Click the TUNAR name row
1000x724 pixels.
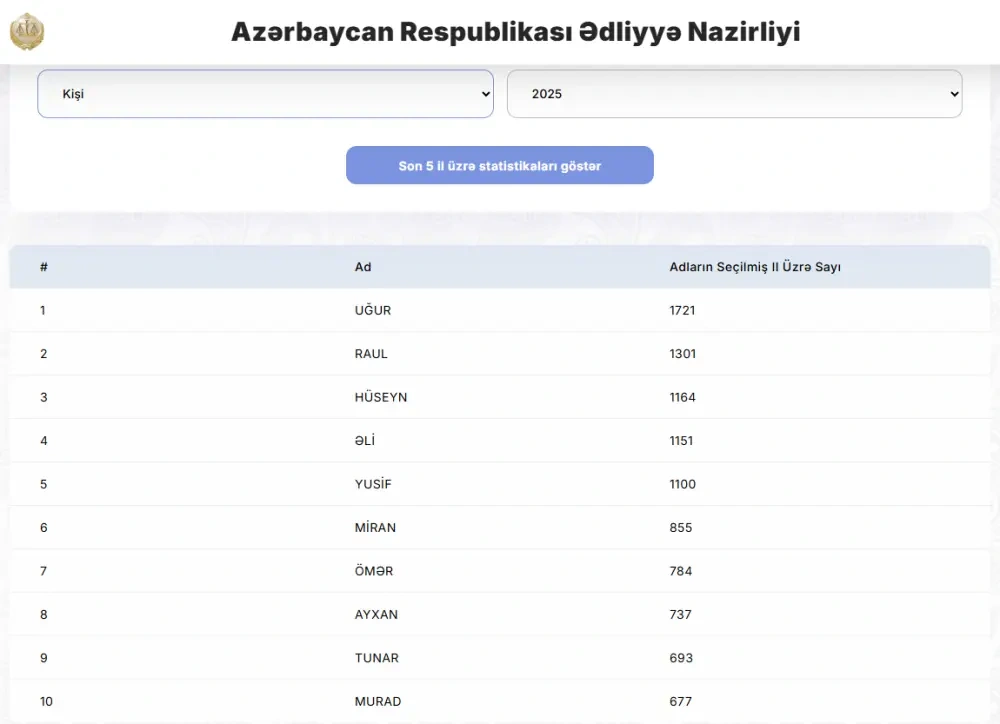pos(376,658)
